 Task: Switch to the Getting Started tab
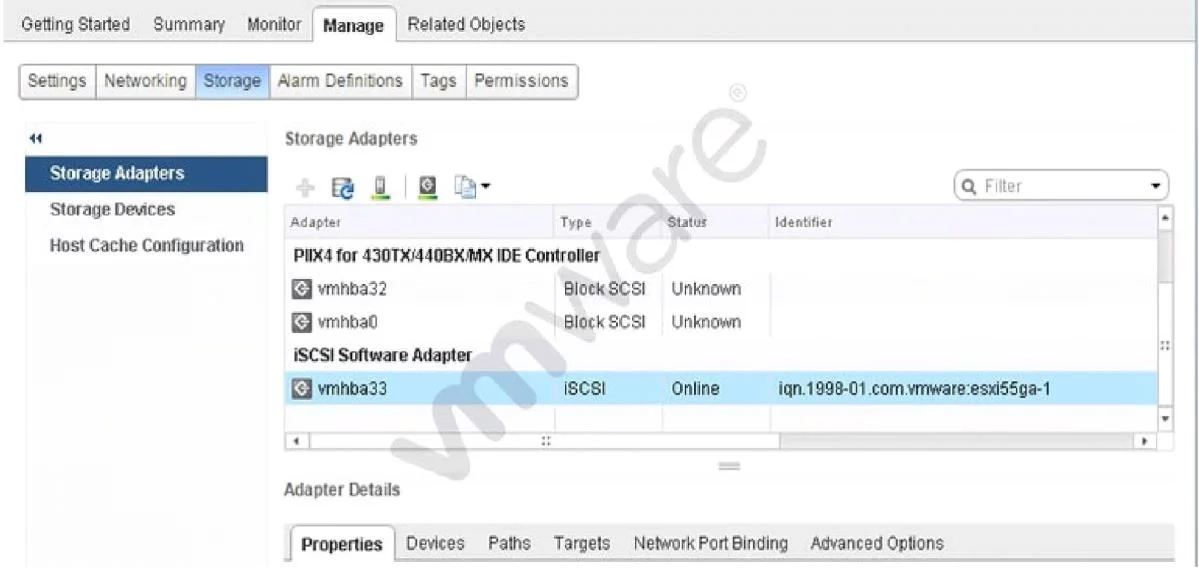tap(76, 24)
